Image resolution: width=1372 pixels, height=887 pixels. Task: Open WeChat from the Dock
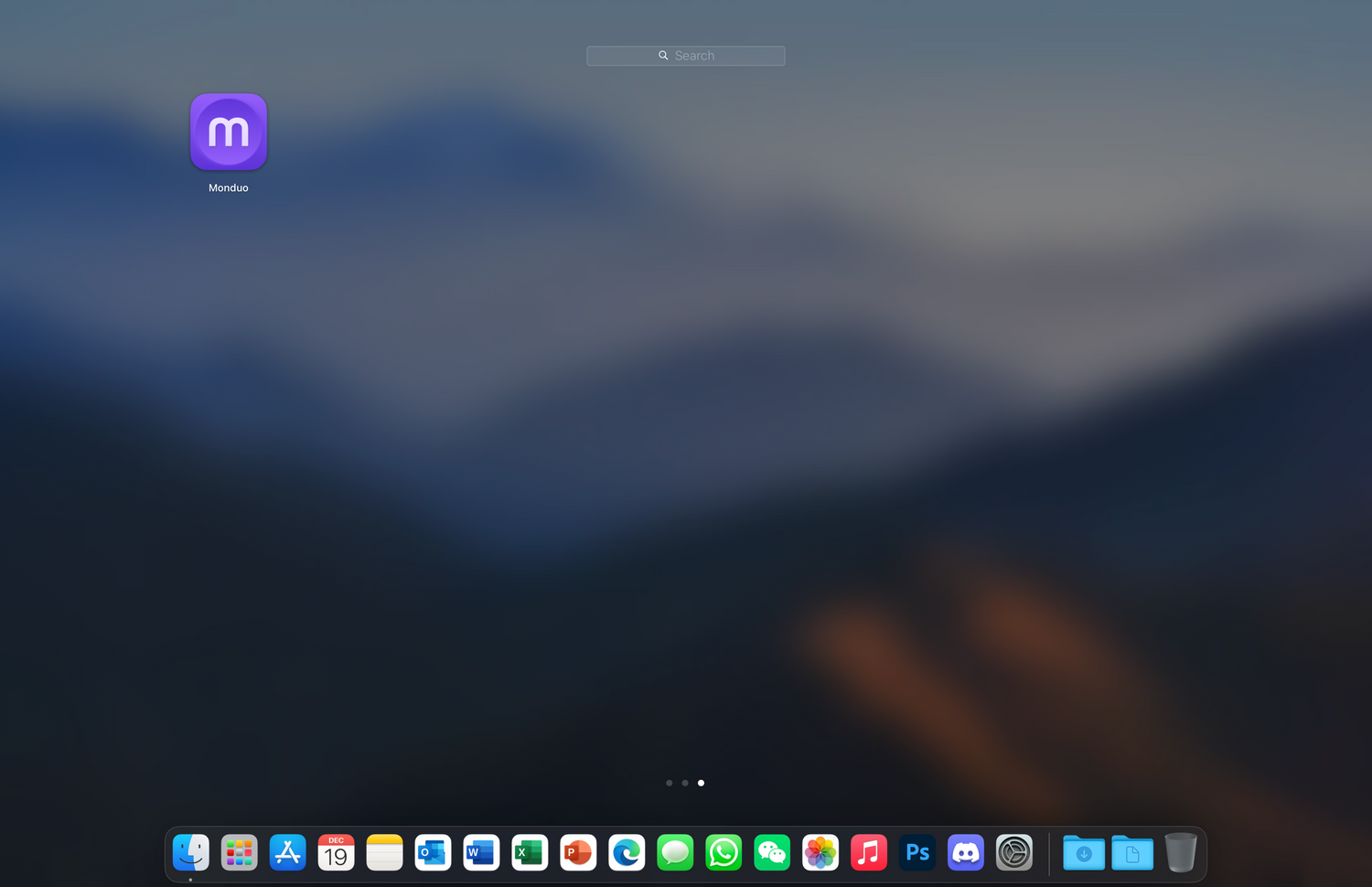coord(773,852)
